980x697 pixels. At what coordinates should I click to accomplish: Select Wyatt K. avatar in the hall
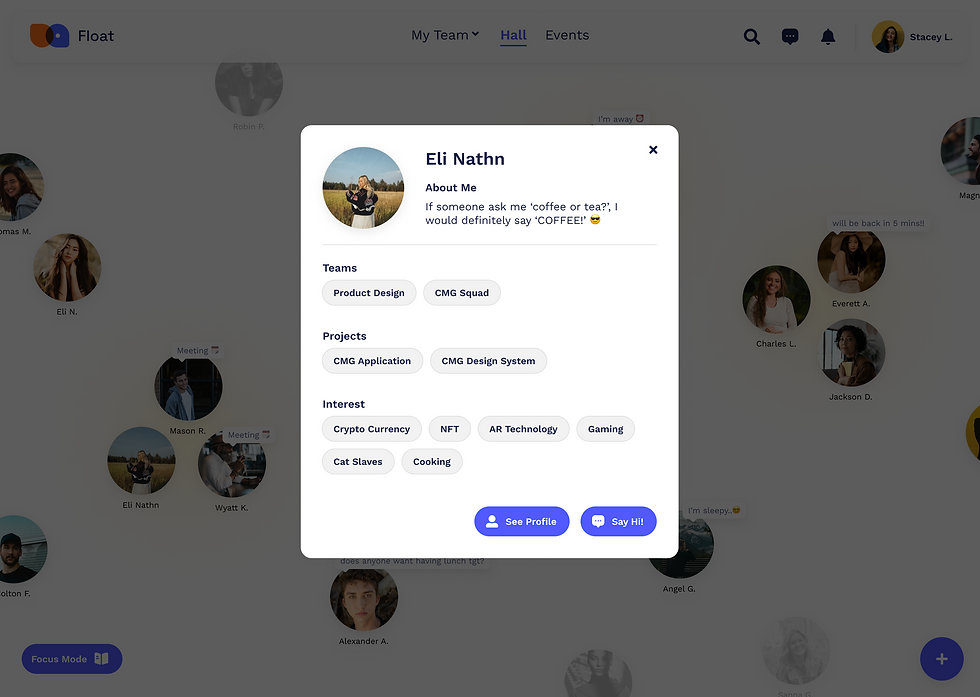[x=232, y=464]
